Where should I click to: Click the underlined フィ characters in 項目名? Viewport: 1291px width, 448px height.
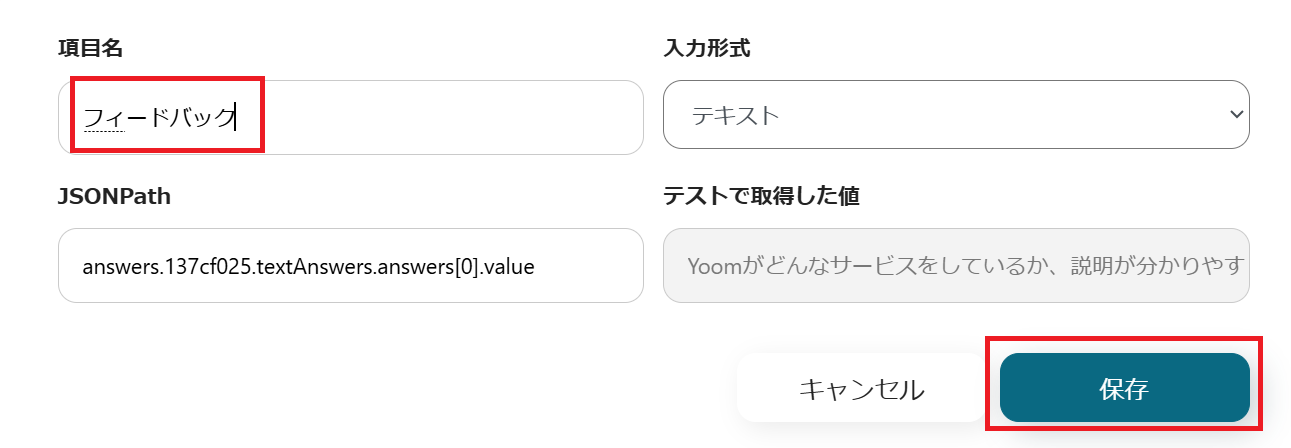[103, 118]
